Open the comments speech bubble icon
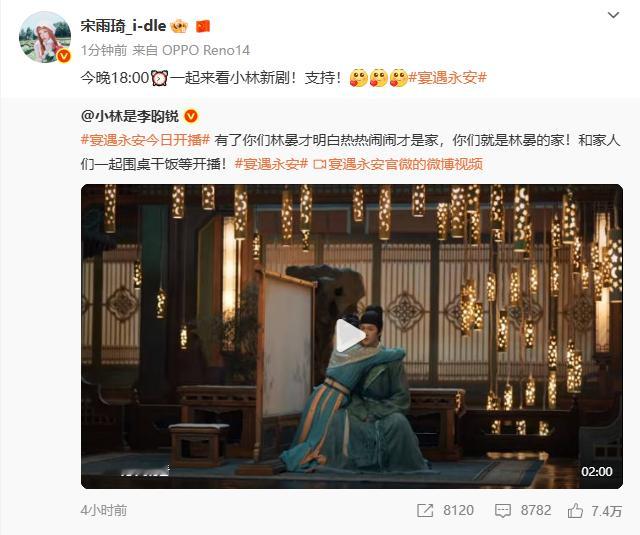640x535 pixels. pos(502,511)
